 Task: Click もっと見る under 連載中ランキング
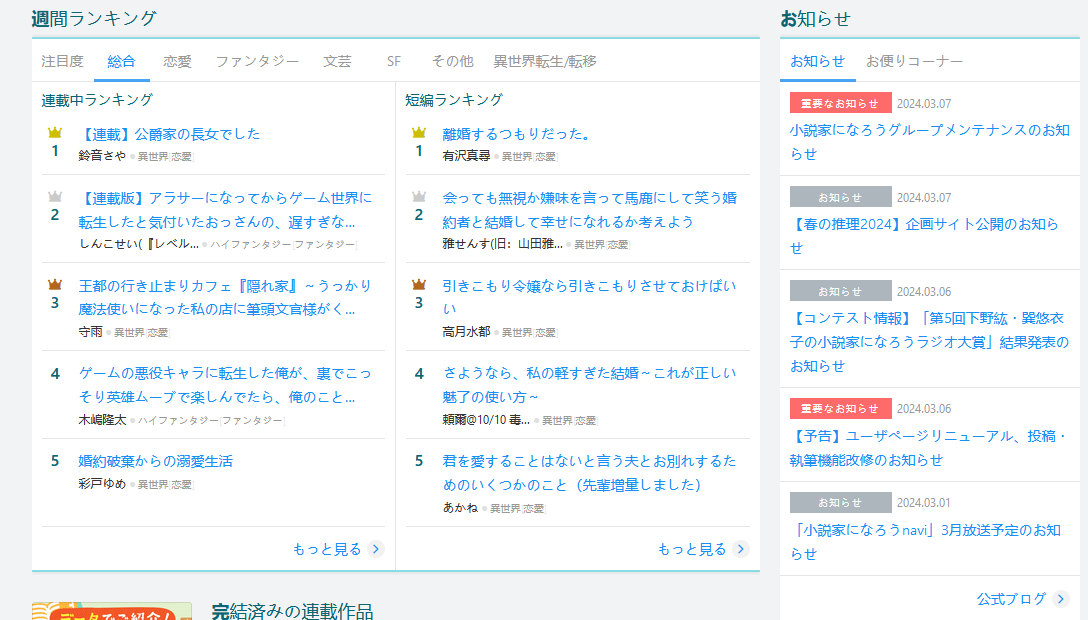(x=327, y=549)
